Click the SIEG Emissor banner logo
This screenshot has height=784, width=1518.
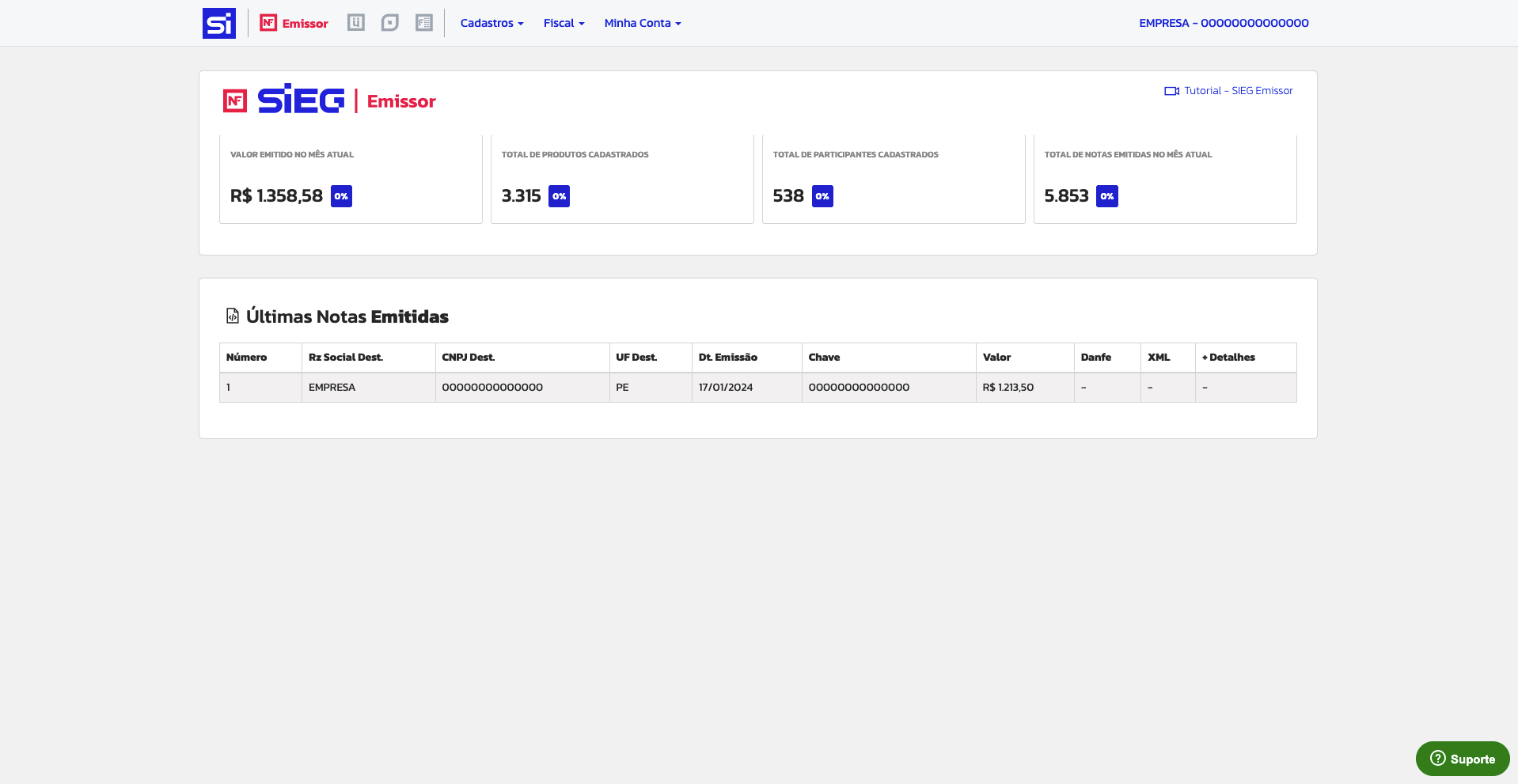[x=329, y=100]
